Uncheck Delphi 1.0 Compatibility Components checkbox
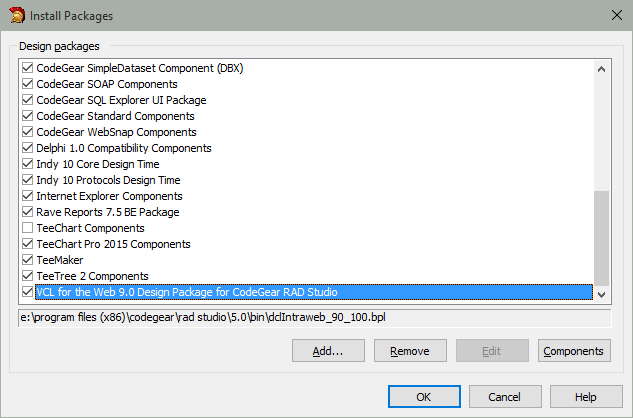 tap(27, 148)
